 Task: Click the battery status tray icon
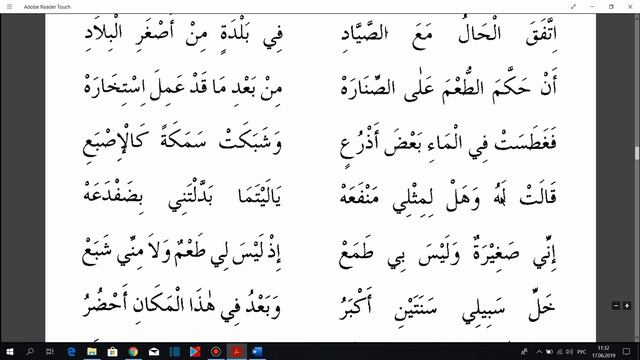point(549,351)
